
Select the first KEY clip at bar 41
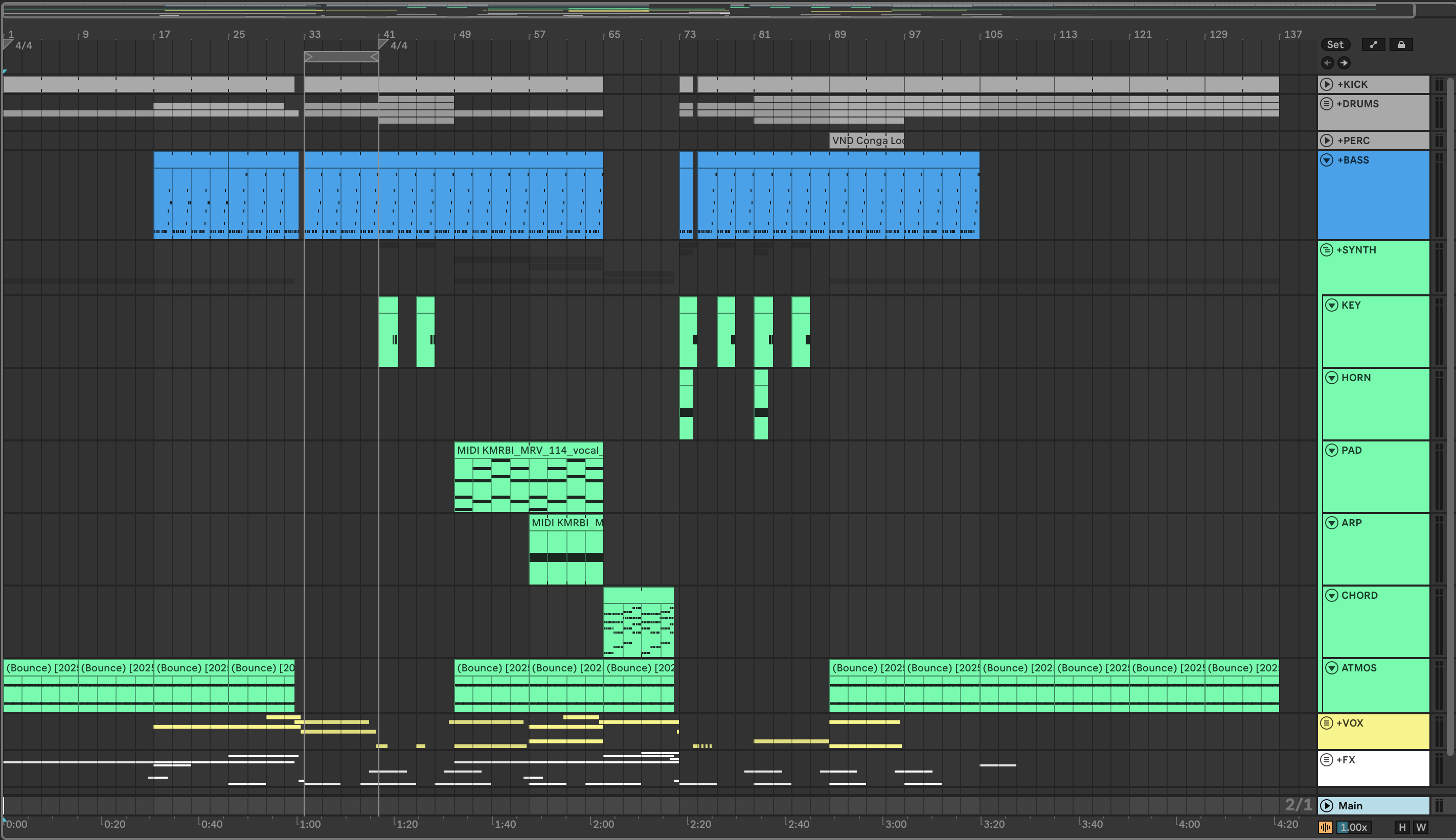coord(389,332)
